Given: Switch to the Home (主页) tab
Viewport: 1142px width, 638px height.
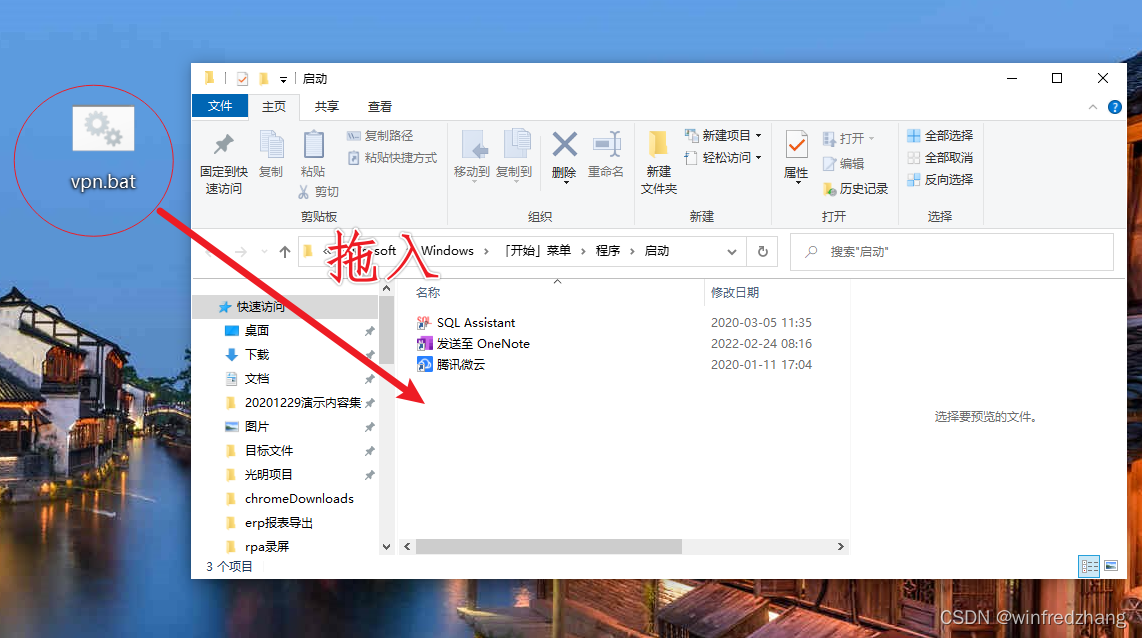Looking at the screenshot, I should point(274,106).
